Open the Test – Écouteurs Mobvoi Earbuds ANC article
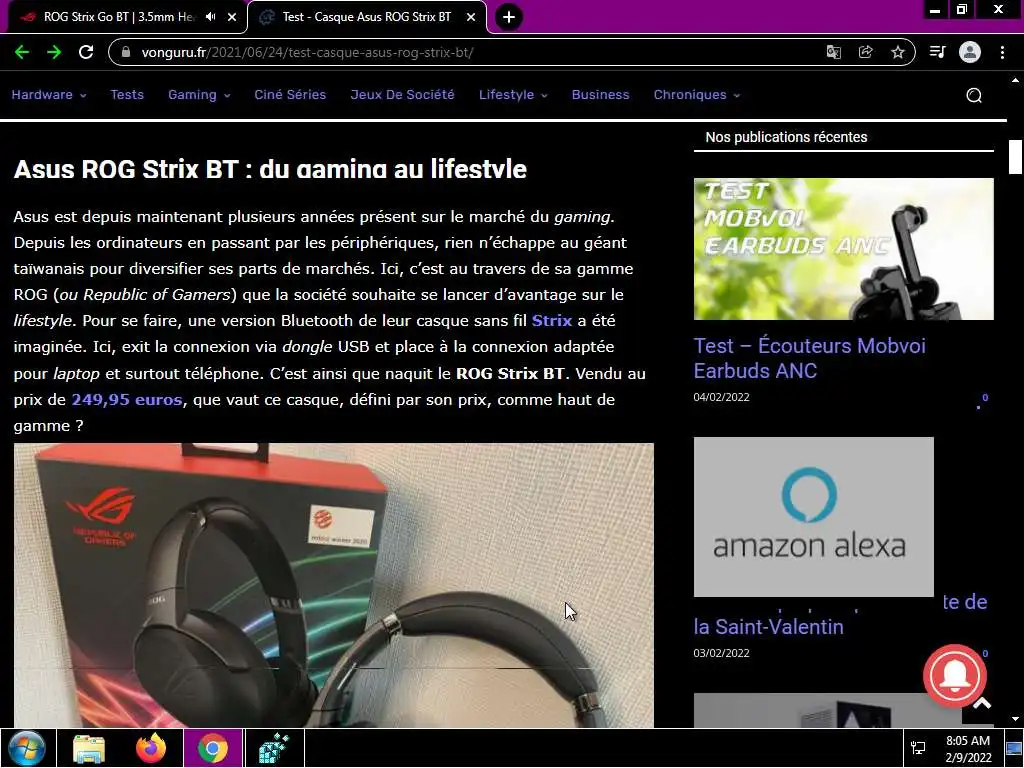This screenshot has height=768, width=1024. pyautogui.click(x=809, y=358)
